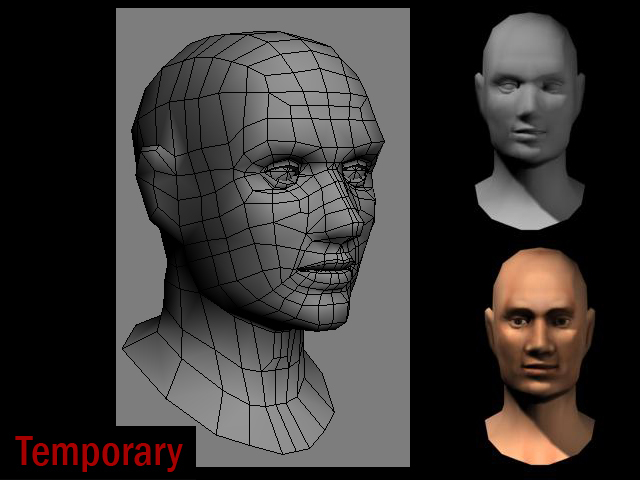Click the neck of the skin-textured head
This screenshot has height=480, width=640.
point(539,420)
